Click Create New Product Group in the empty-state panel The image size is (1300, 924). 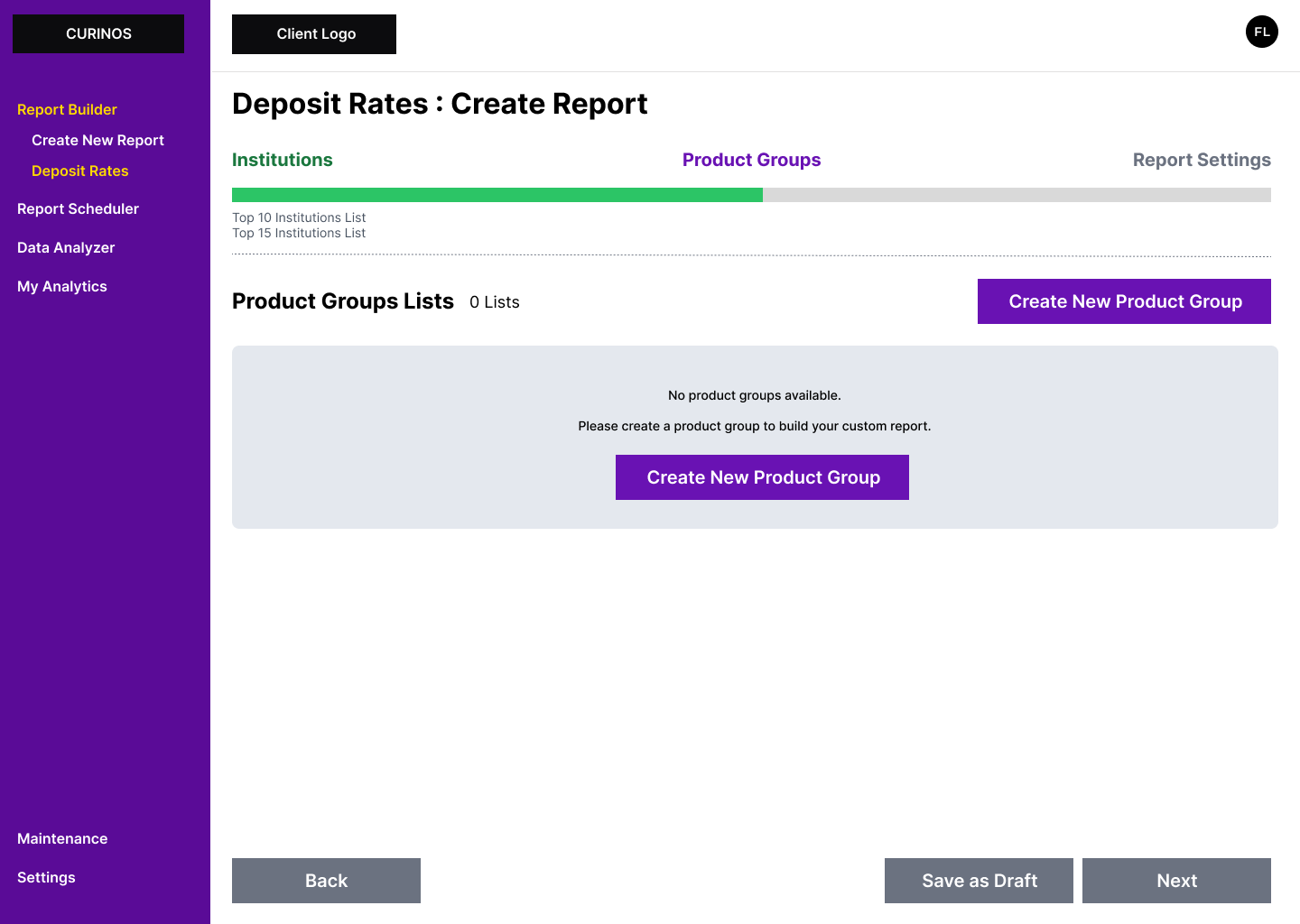coord(762,477)
